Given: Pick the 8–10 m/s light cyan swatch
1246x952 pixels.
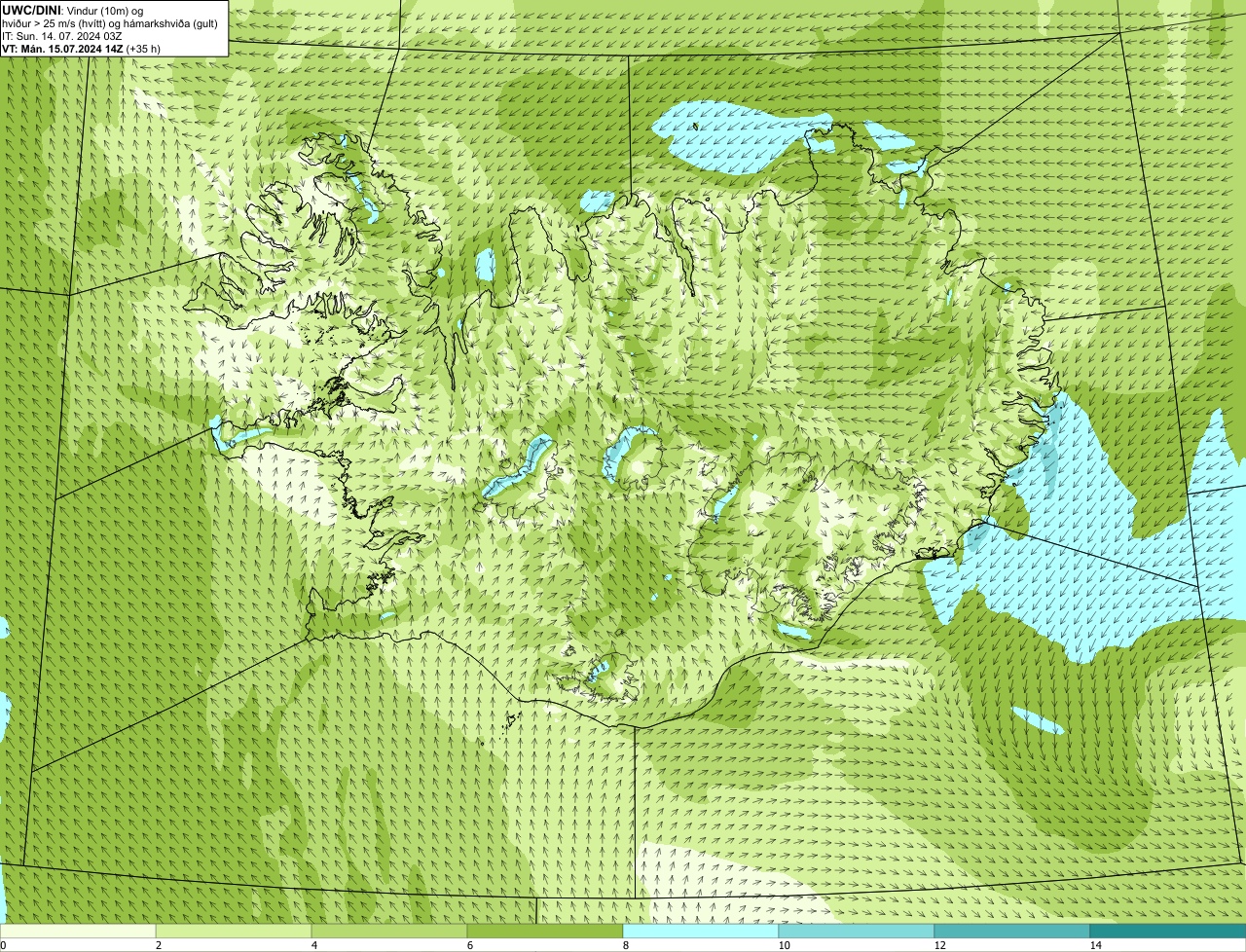Looking at the screenshot, I should (x=701, y=931).
